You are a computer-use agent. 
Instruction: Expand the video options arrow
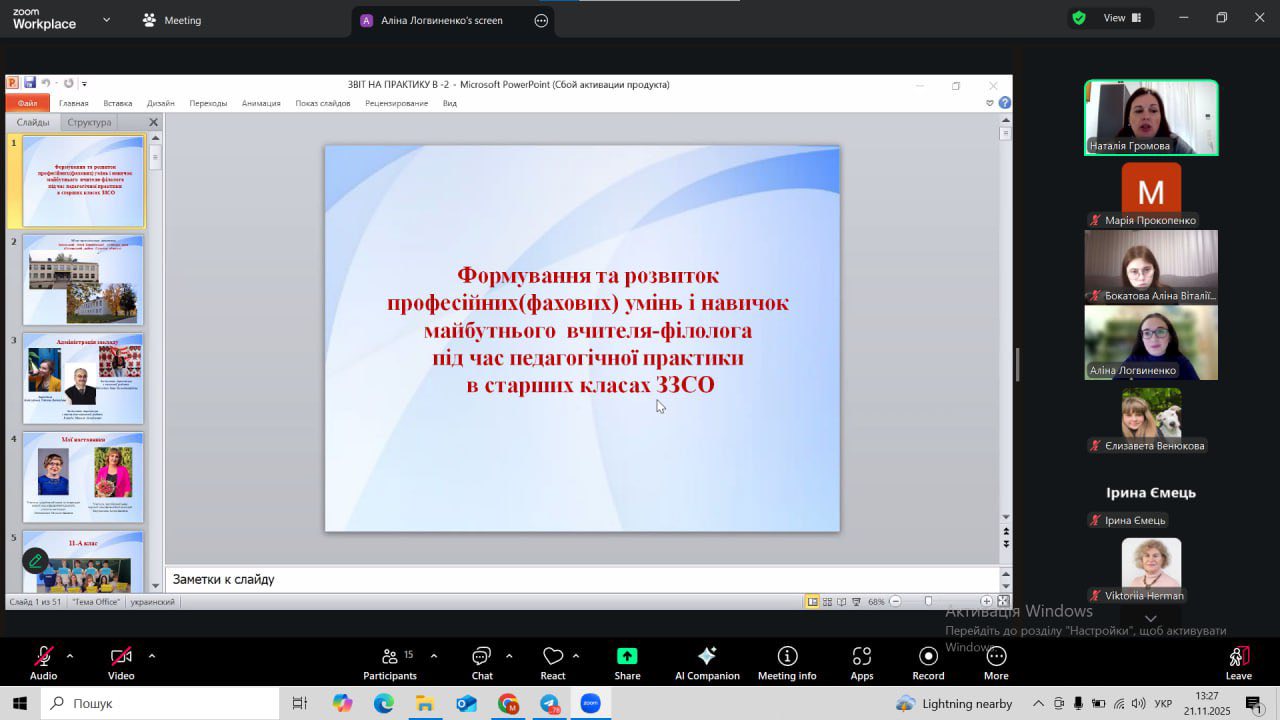(152, 656)
